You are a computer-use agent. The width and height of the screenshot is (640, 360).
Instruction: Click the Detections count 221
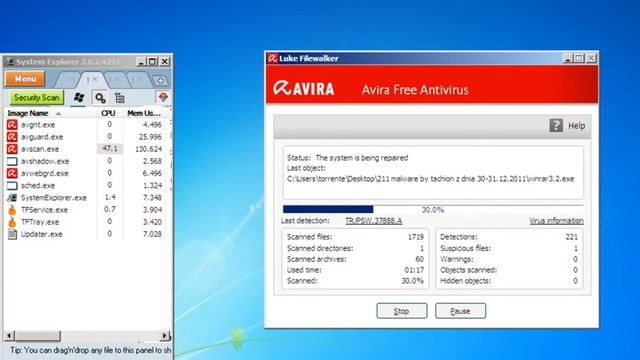point(571,237)
